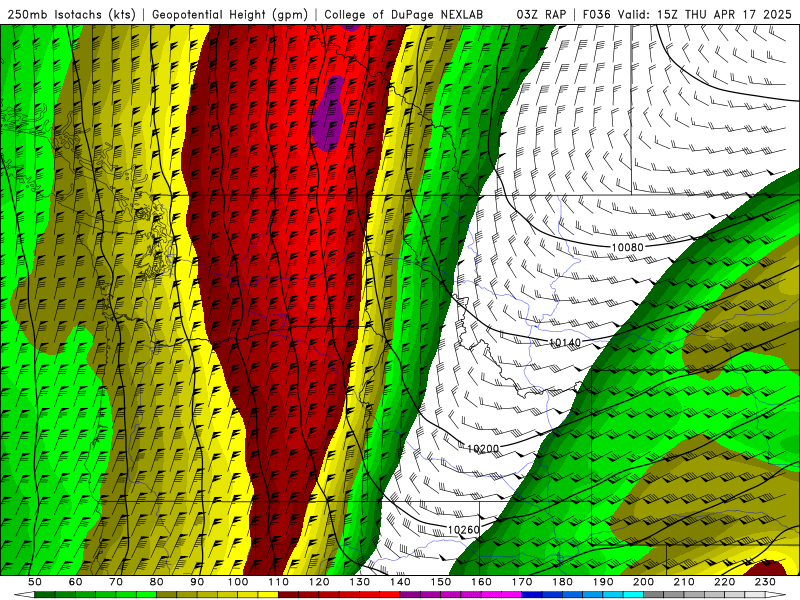Click the magenta colorbar segment ending at 170

511,595
